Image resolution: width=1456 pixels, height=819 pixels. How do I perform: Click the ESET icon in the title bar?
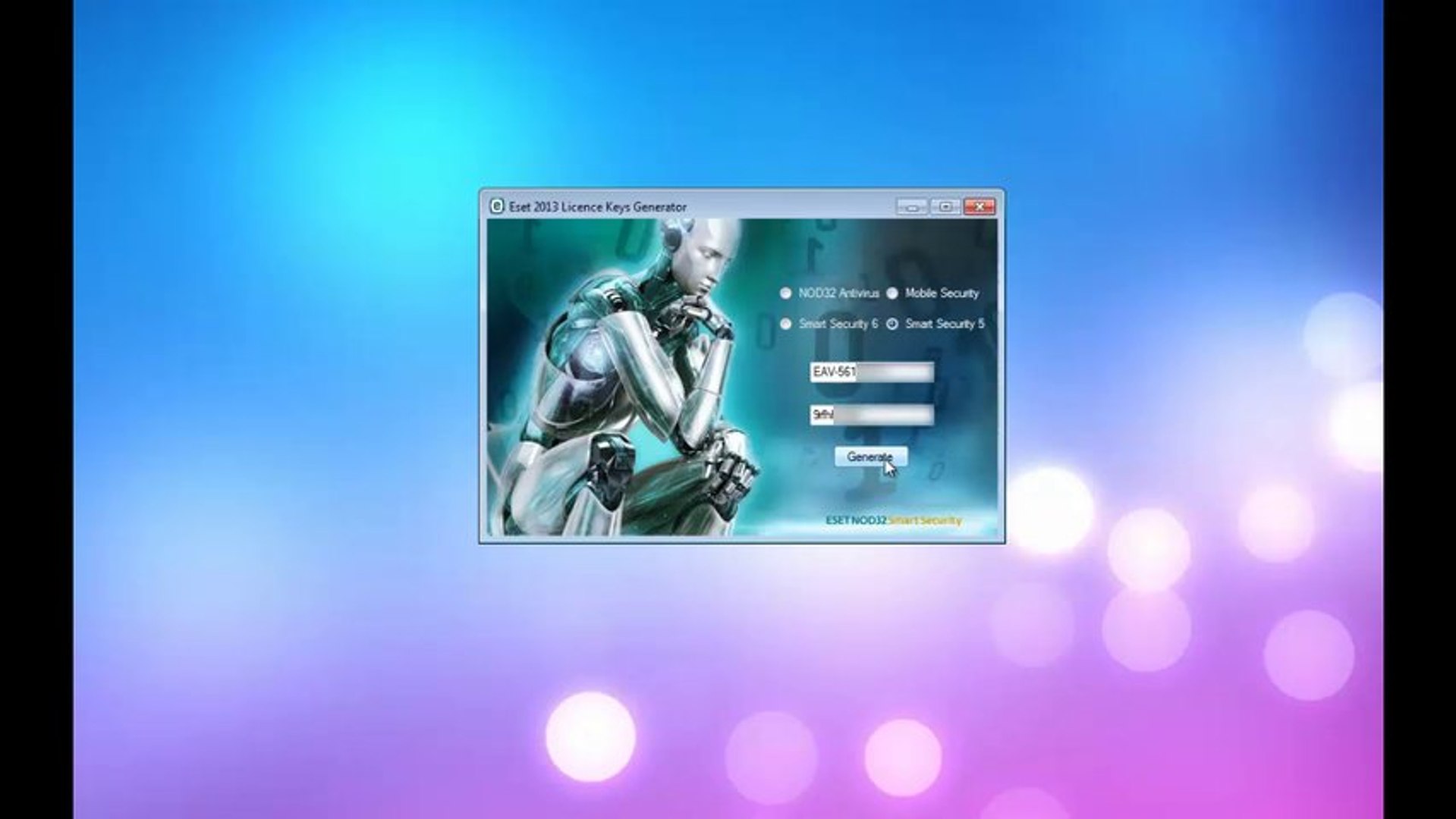496,206
